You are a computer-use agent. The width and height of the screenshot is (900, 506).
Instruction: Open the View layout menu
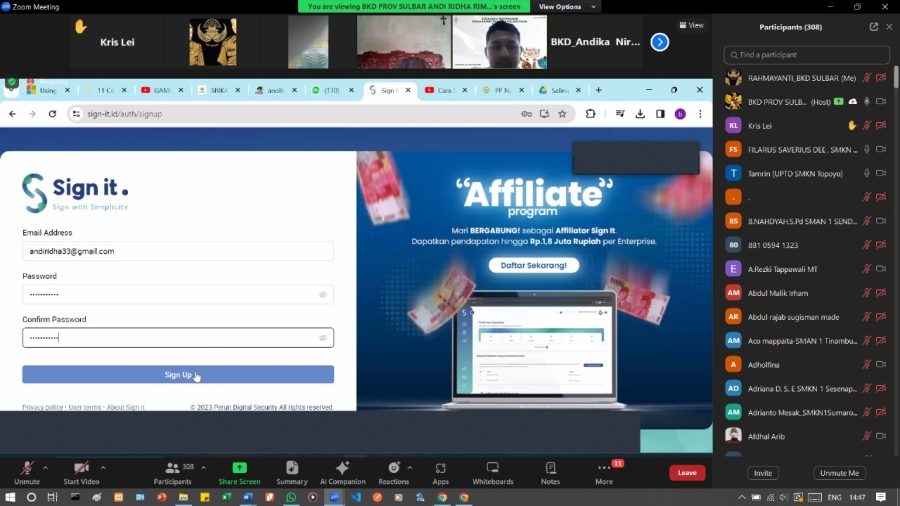pyautogui.click(x=692, y=25)
